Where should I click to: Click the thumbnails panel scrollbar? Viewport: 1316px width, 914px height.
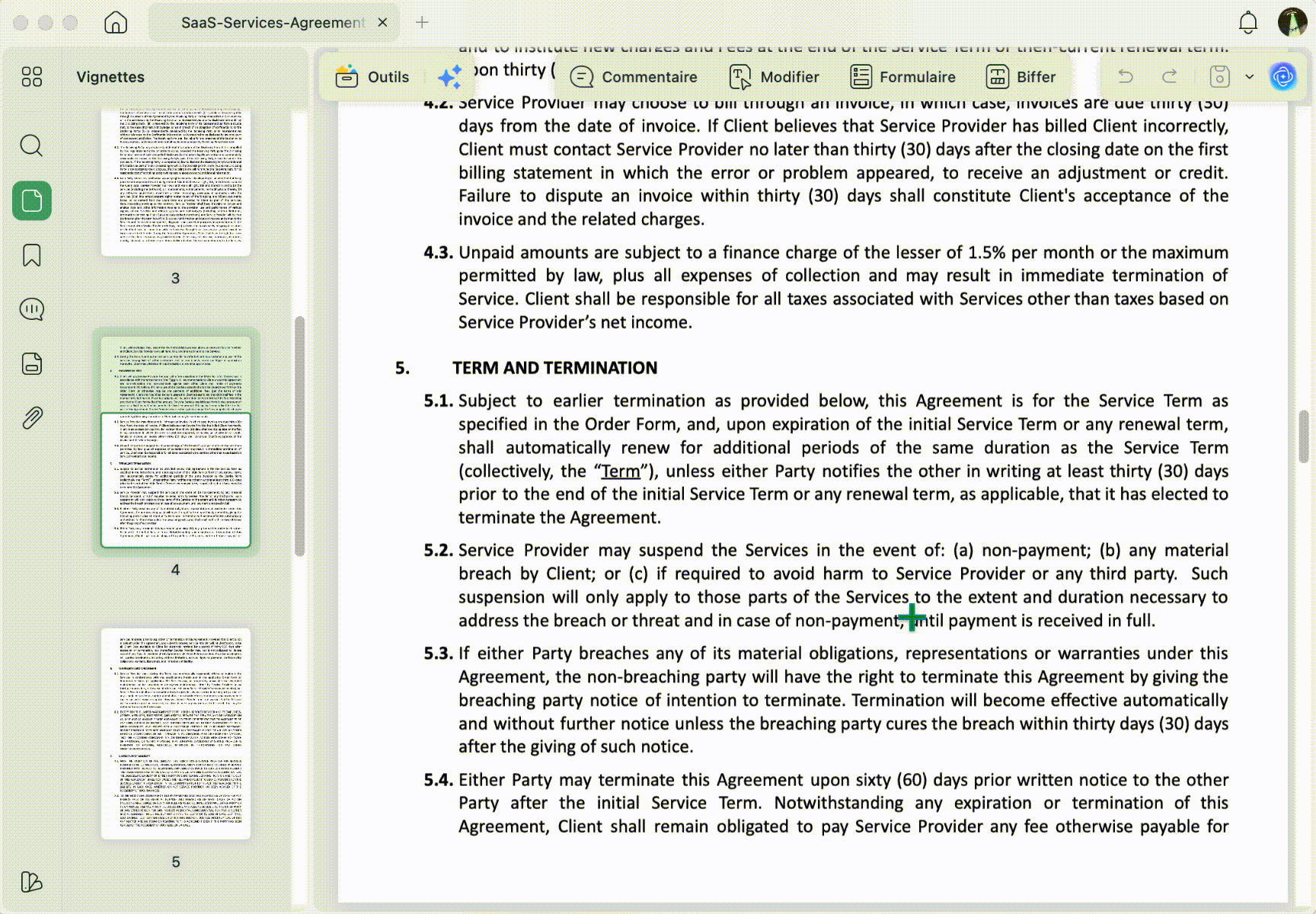coord(300,436)
